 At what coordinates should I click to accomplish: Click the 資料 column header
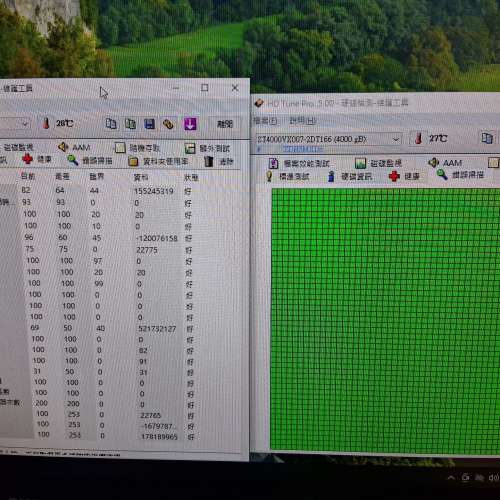click(141, 177)
